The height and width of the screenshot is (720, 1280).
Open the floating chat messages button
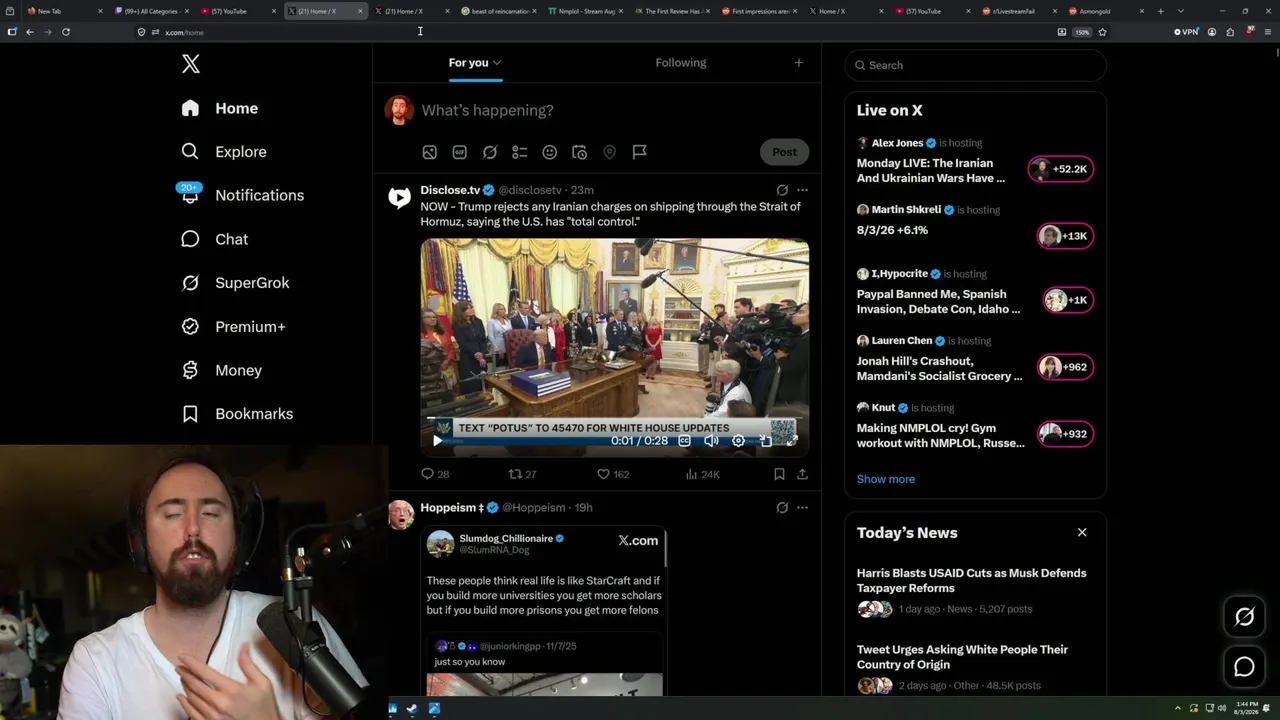tap(1244, 667)
